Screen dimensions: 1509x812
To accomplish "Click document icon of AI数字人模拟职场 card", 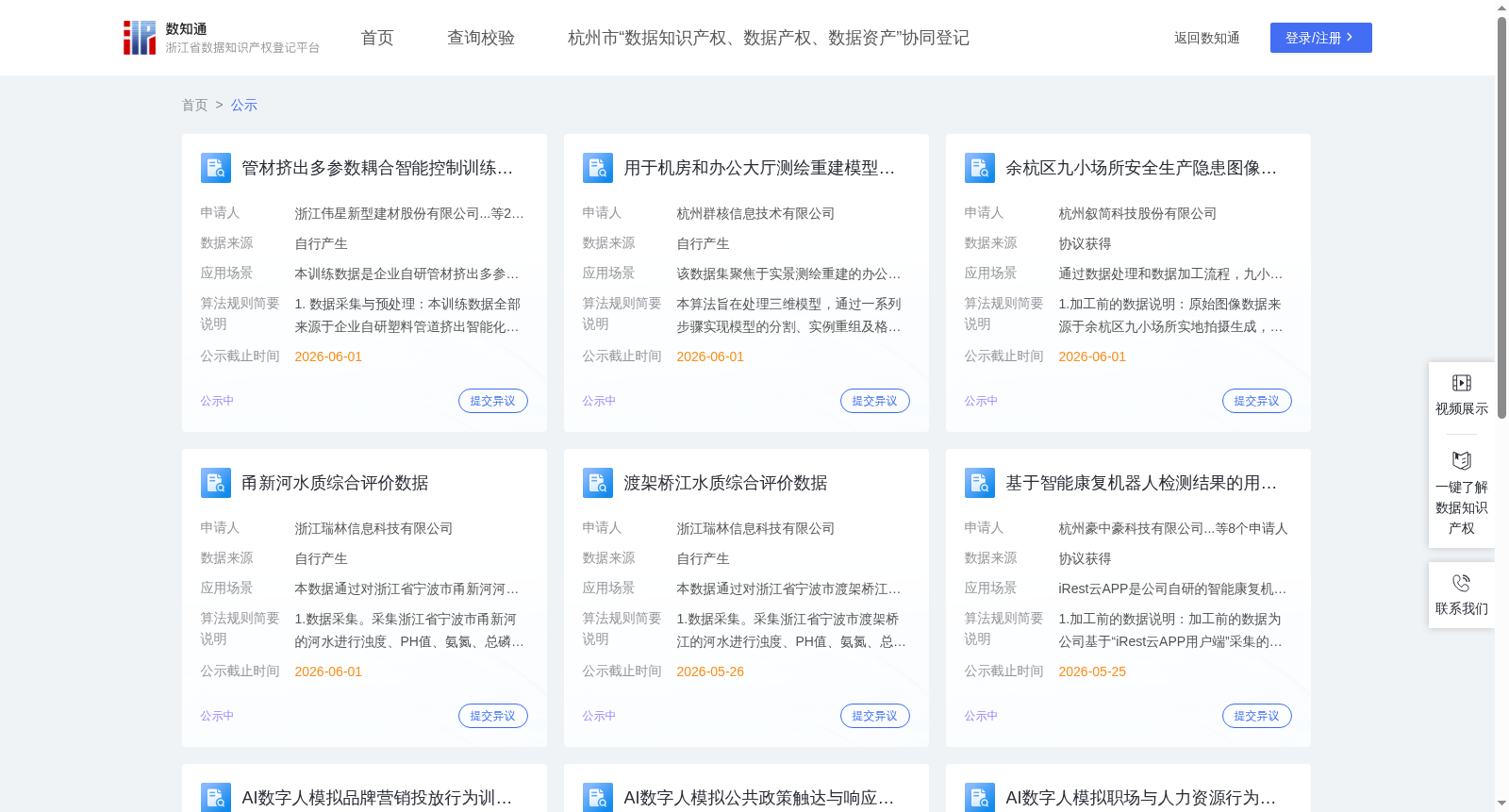I will tap(980, 798).
